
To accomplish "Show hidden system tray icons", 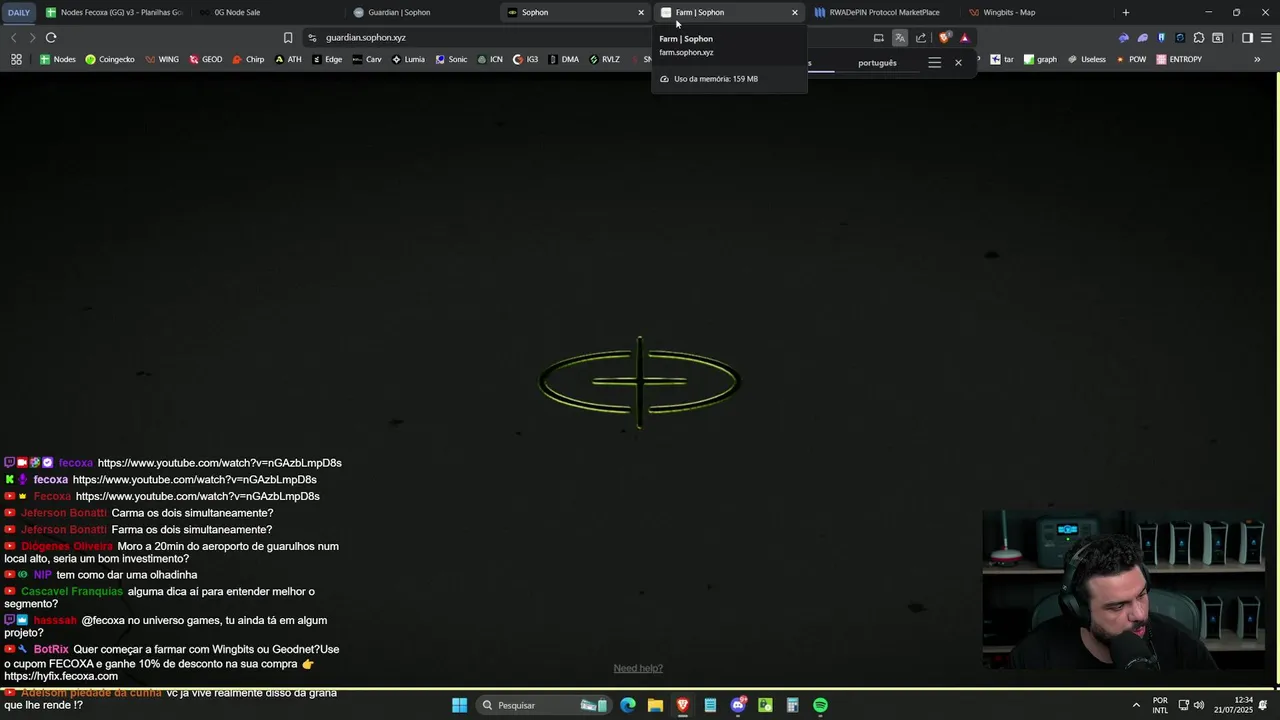I will pyautogui.click(x=1136, y=705).
